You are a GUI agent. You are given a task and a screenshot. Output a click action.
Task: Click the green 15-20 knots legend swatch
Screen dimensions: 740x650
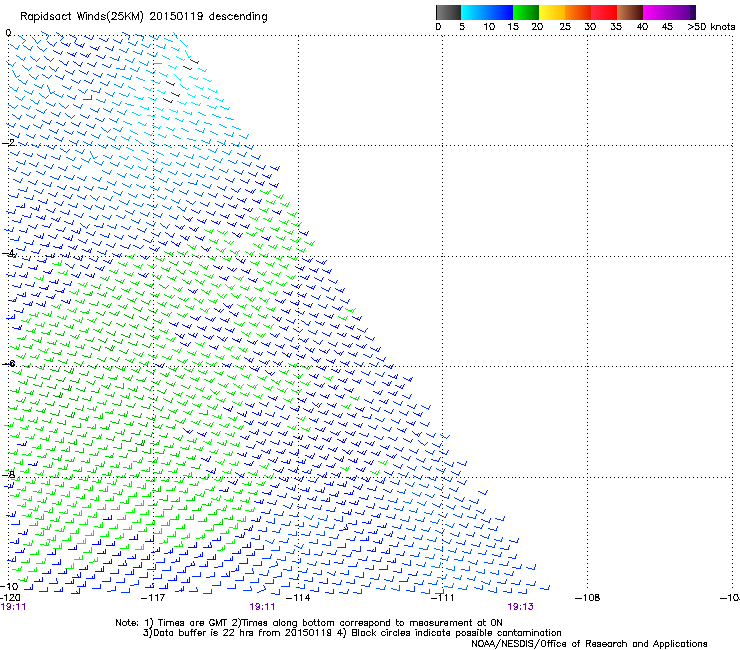coord(526,12)
